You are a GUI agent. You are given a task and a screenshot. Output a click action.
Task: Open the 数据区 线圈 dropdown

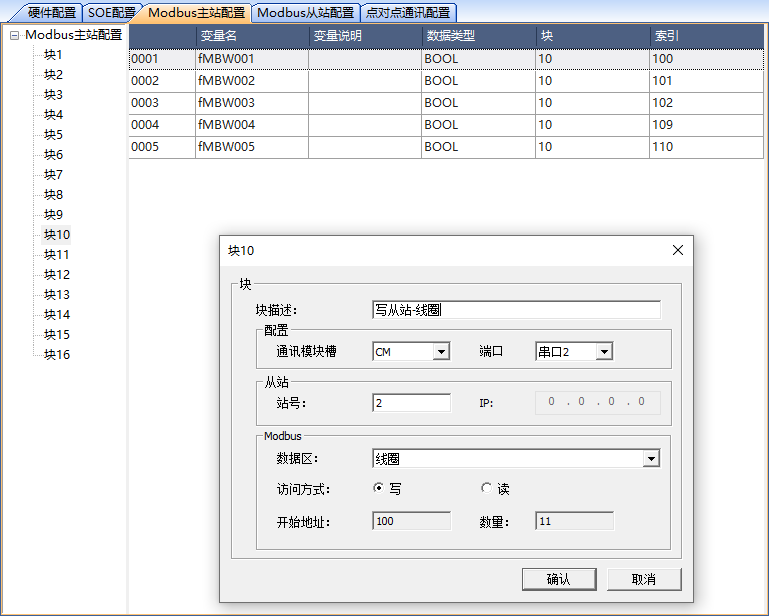[651, 459]
